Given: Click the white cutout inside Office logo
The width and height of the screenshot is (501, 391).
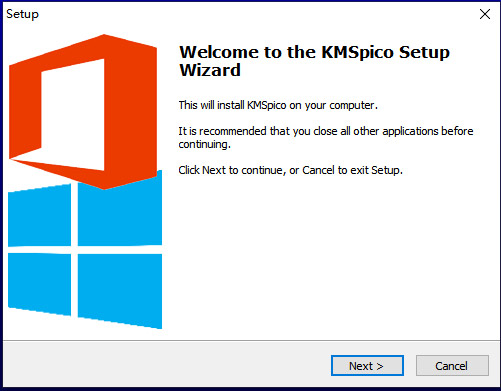Looking at the screenshot, I should (73, 115).
